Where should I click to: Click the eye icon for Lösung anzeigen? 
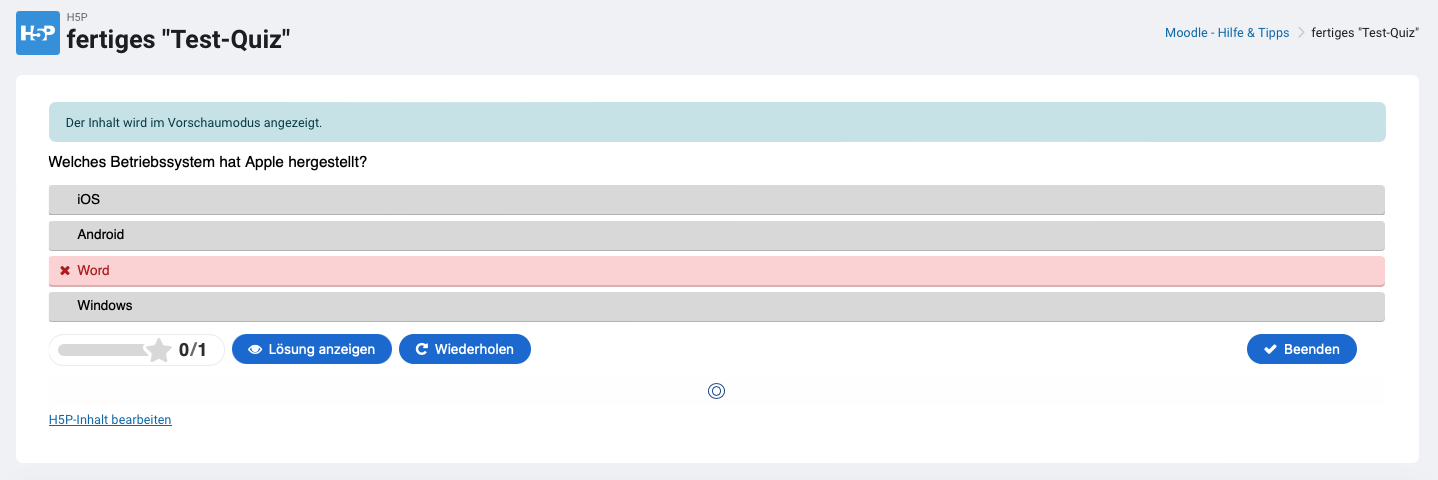point(255,350)
